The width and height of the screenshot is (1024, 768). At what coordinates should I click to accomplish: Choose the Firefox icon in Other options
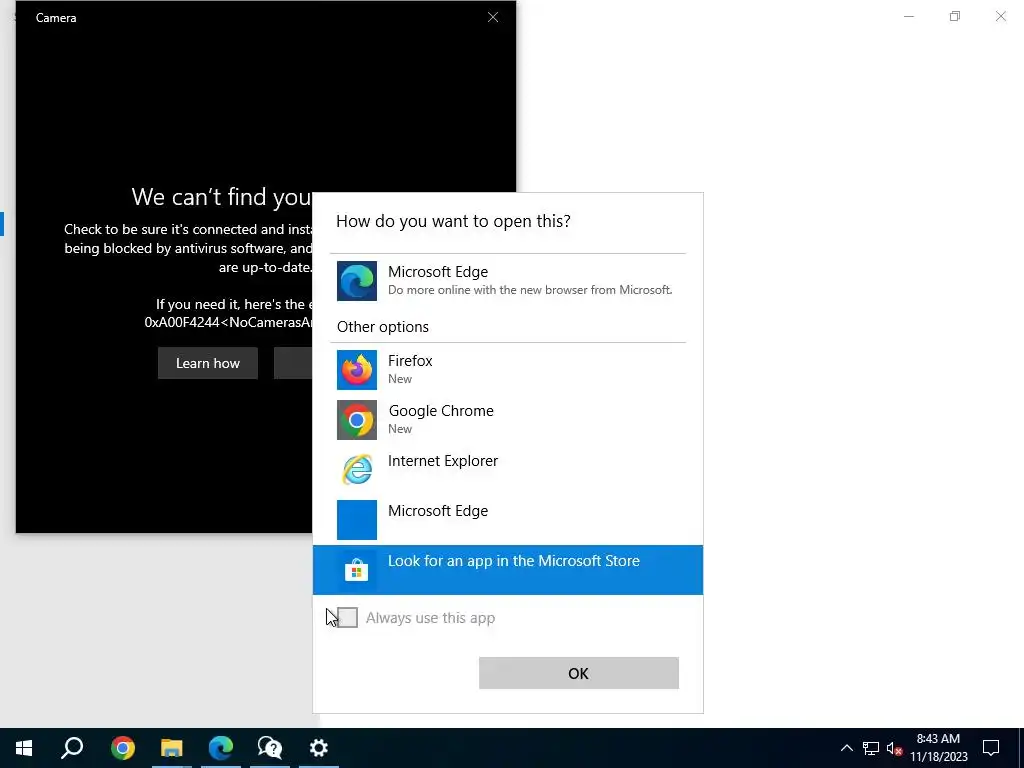pos(357,370)
